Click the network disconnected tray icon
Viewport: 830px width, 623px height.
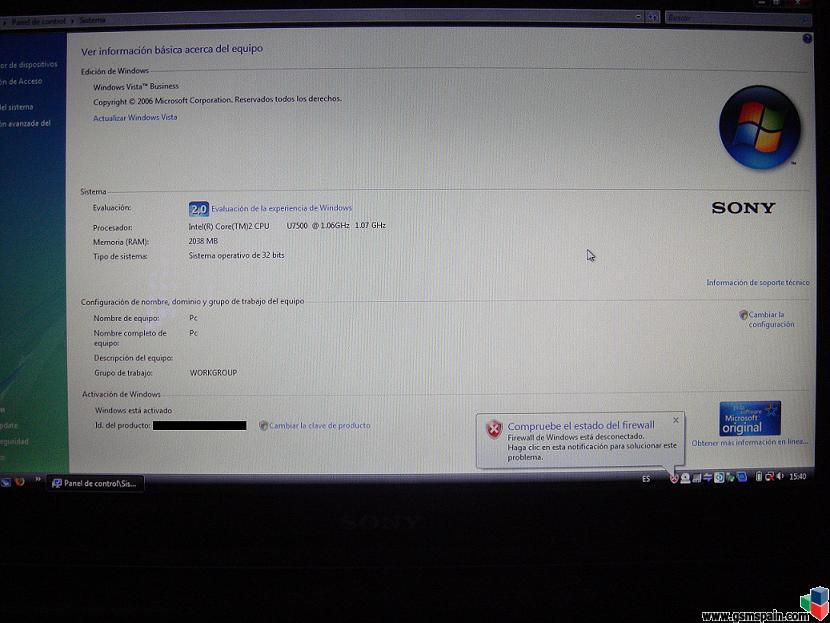tap(769, 476)
